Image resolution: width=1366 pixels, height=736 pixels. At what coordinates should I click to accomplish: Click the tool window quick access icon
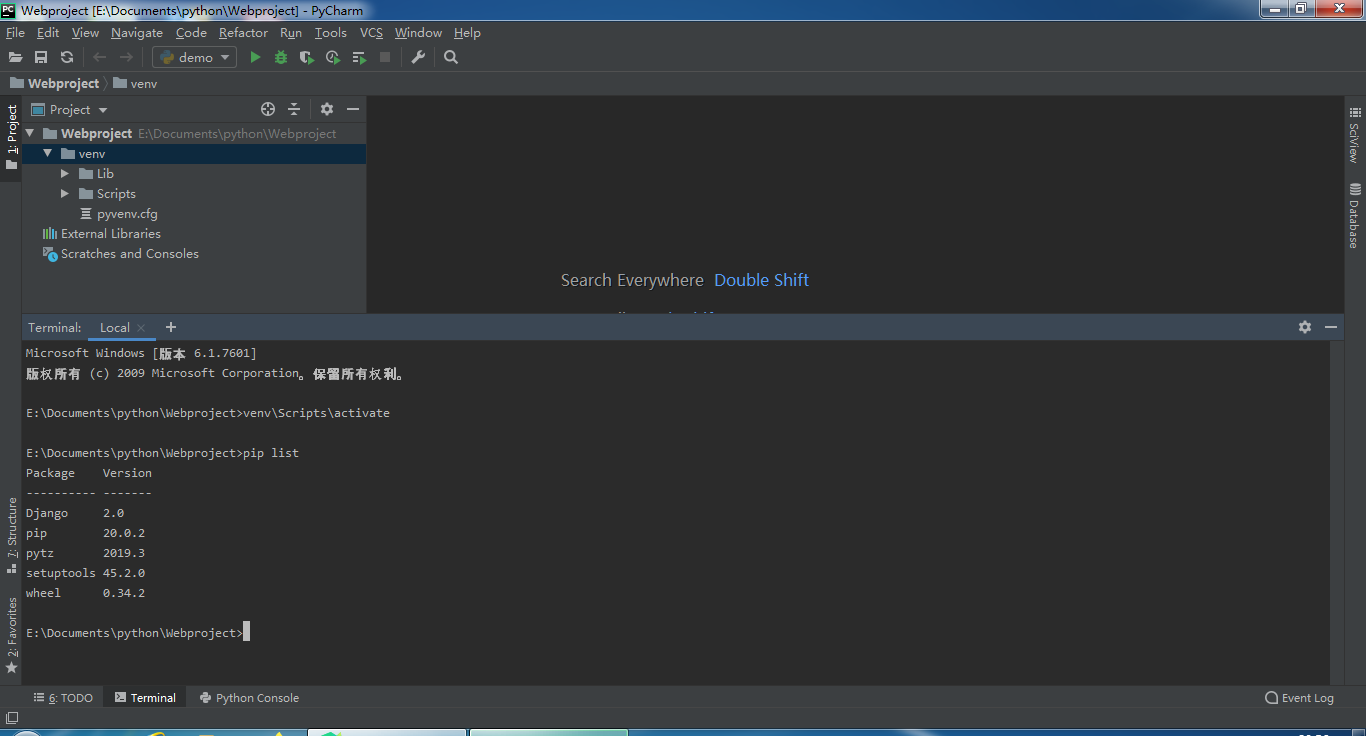point(11,717)
